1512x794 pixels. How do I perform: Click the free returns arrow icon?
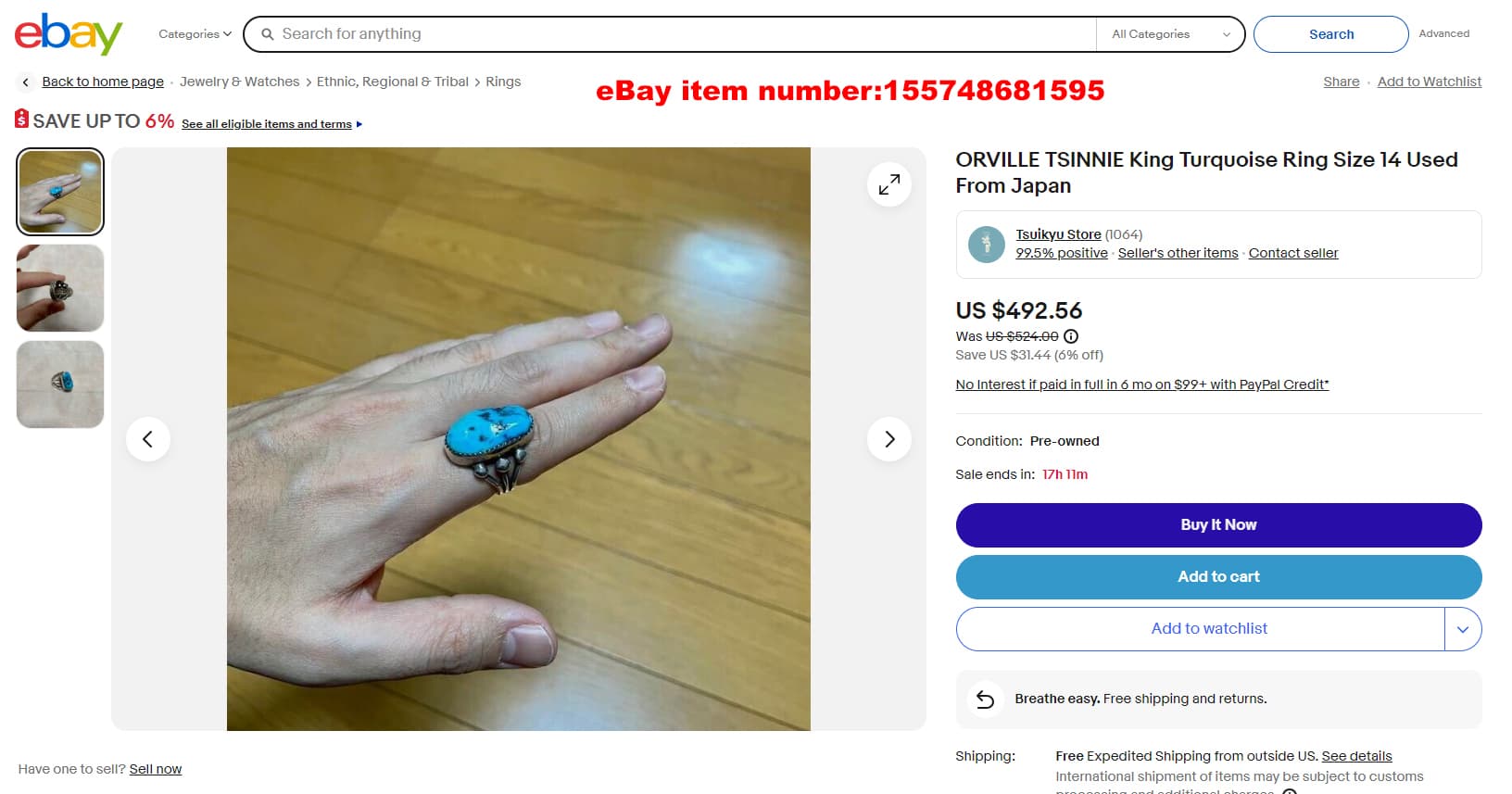986,699
